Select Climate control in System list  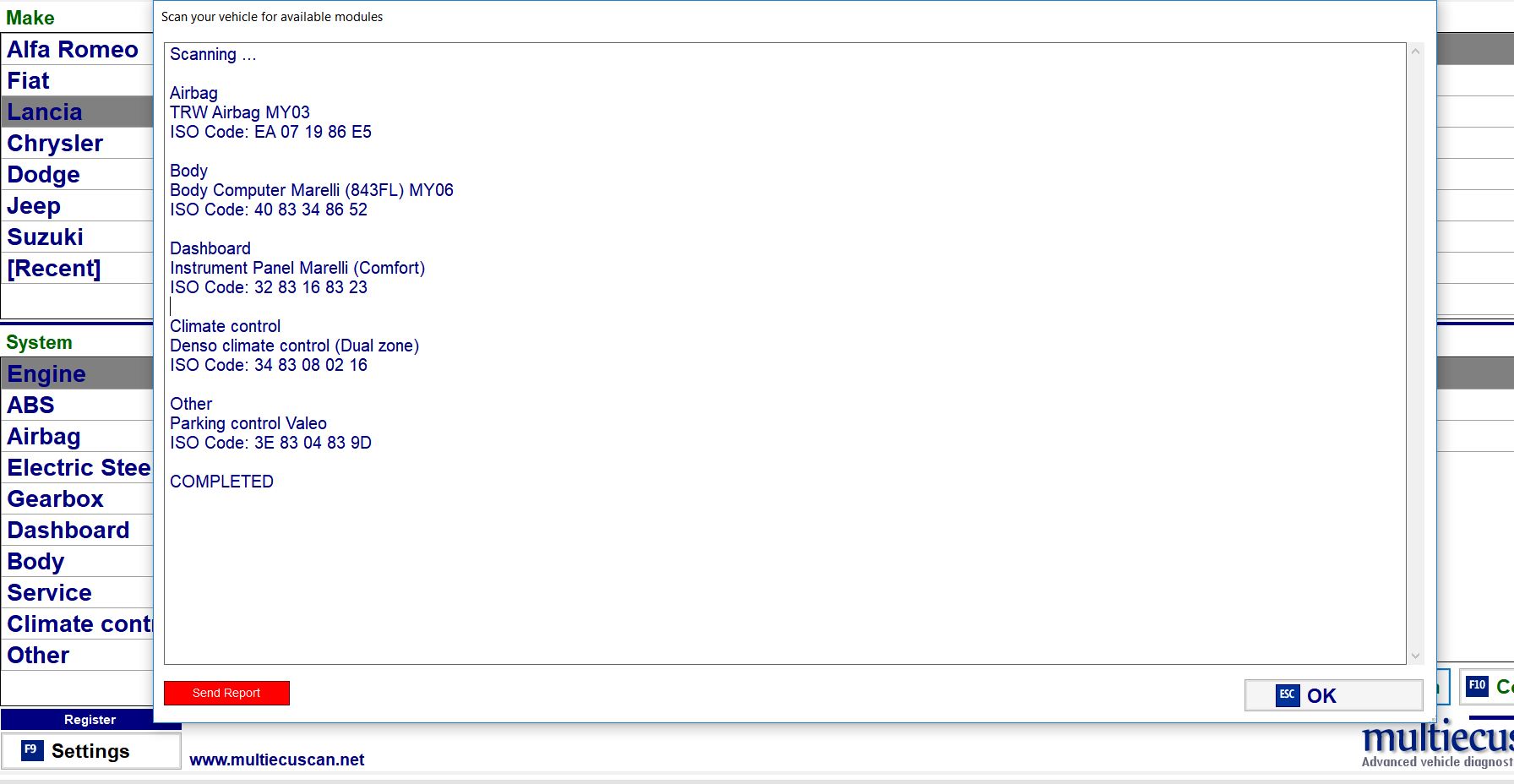pyautogui.click(x=77, y=624)
